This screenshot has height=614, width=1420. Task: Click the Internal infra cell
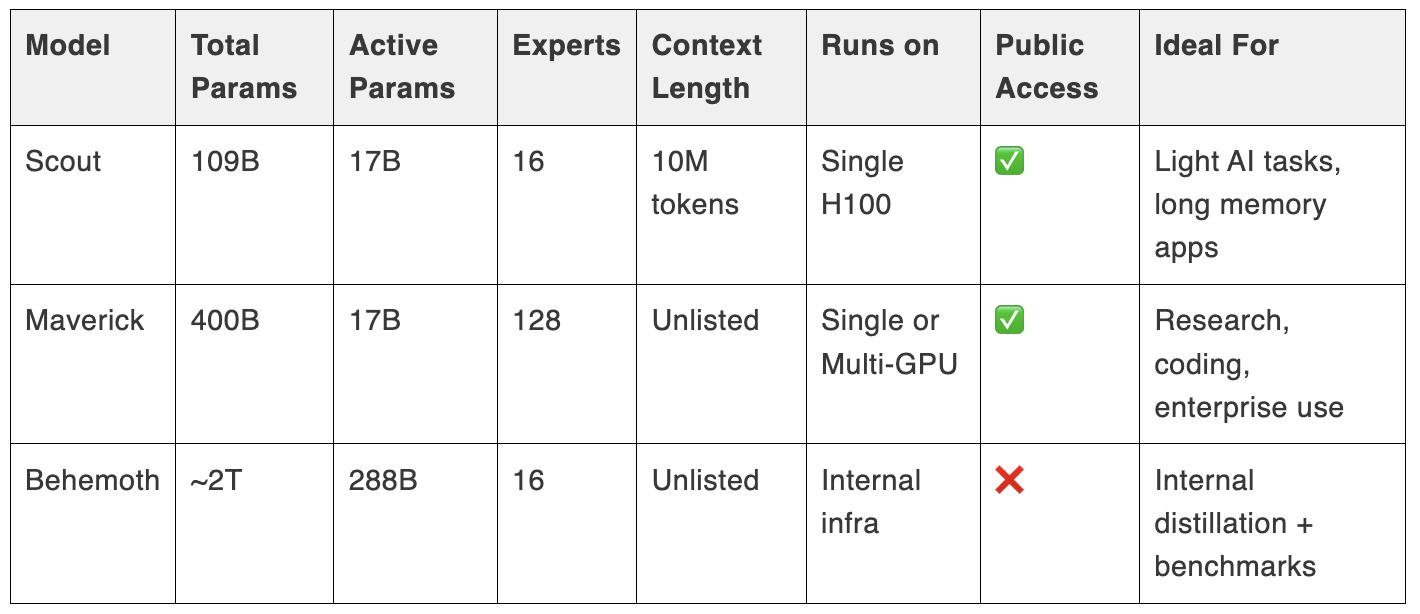[894, 523]
